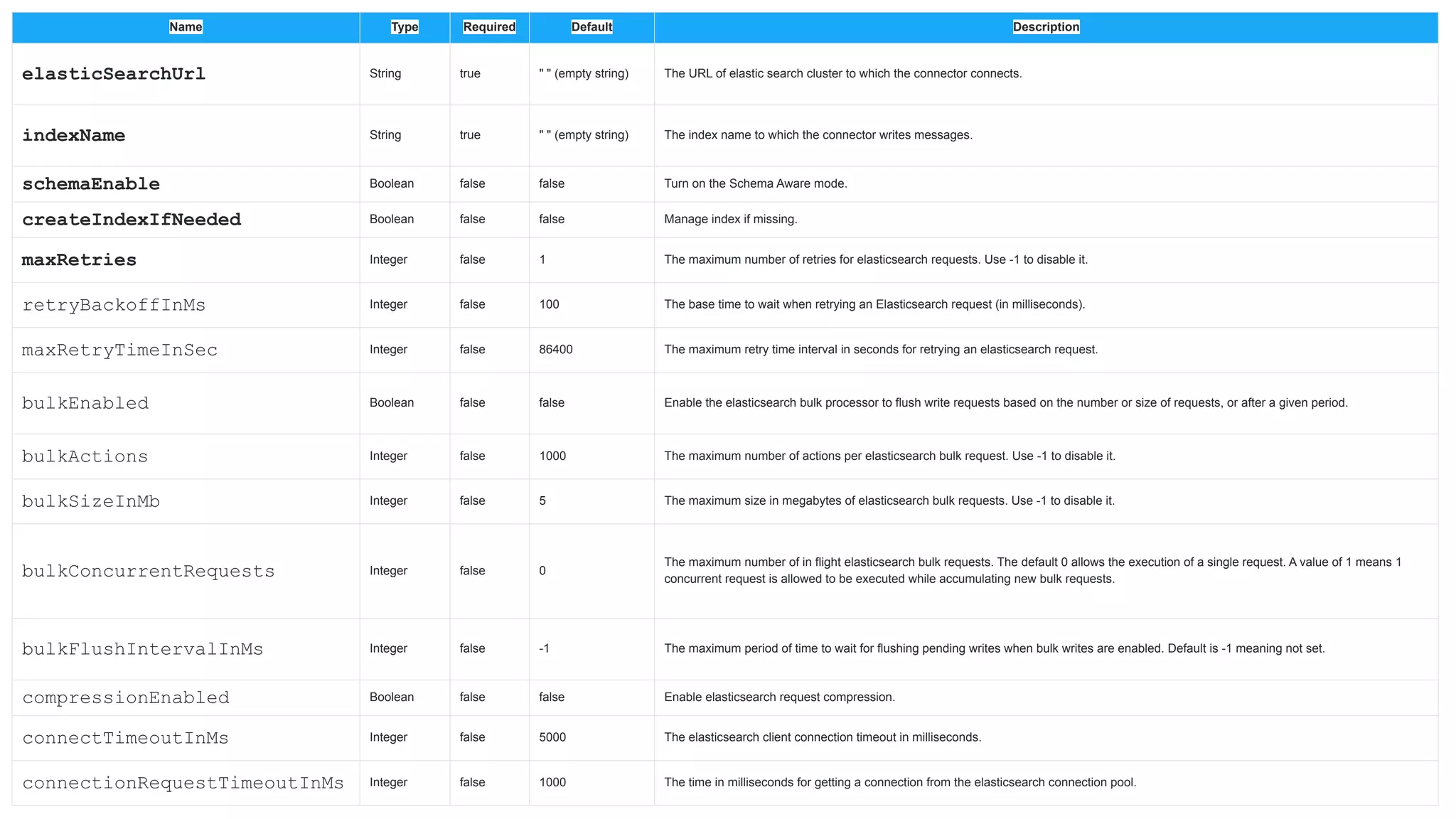The width and height of the screenshot is (1456, 819).
Task: Click 'true' in the indexName row
Action: click(470, 135)
